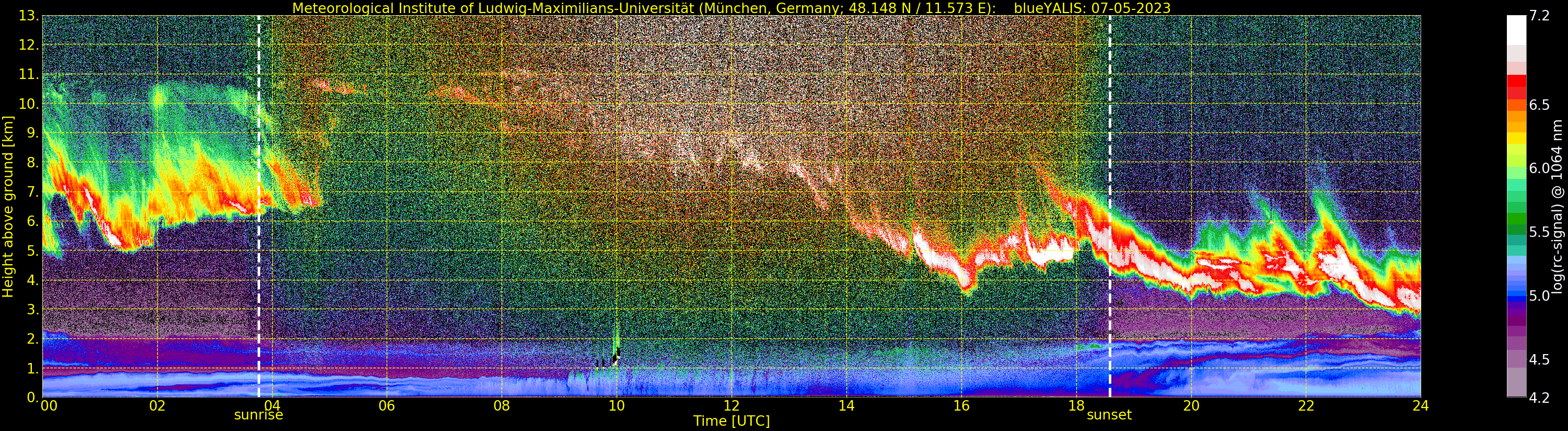This screenshot has width=1568, height=431.
Task: Click the '04' time tick label
Action: point(272,406)
